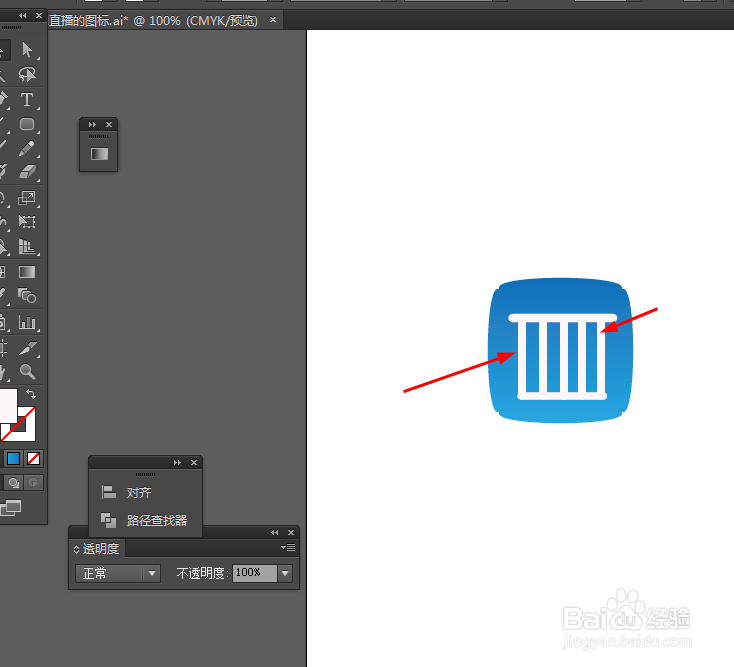
Task: Close the 透明度 panel
Action: pyautogui.click(x=291, y=533)
